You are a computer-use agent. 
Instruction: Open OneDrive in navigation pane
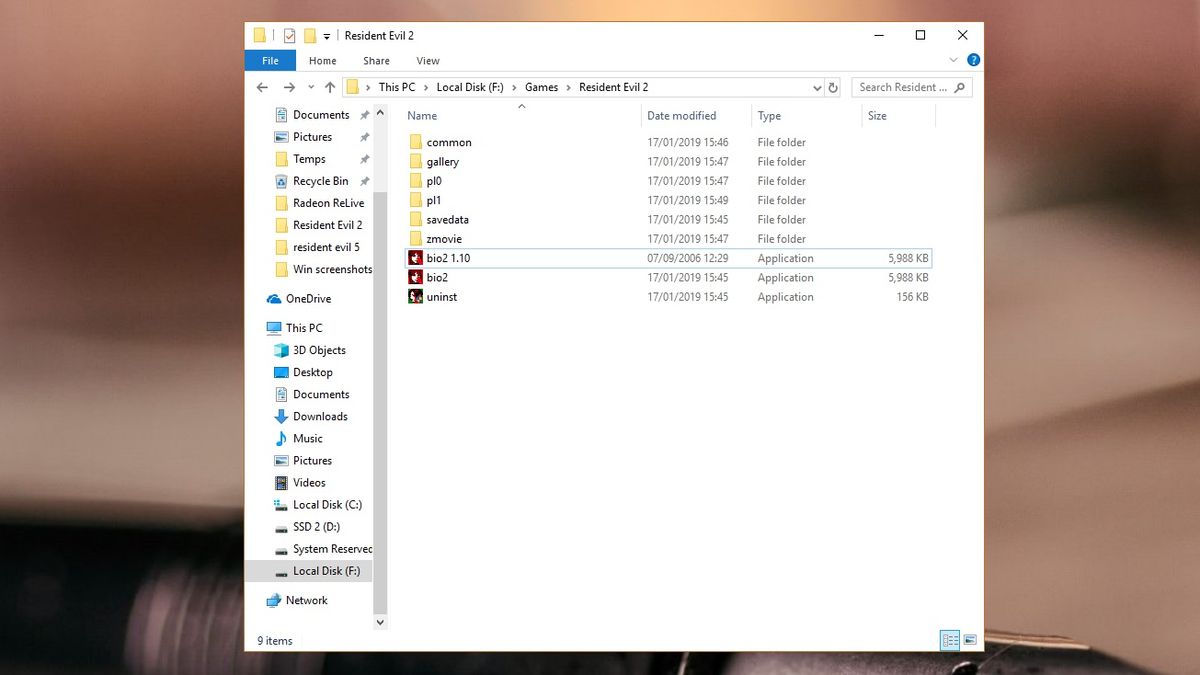click(x=298, y=298)
